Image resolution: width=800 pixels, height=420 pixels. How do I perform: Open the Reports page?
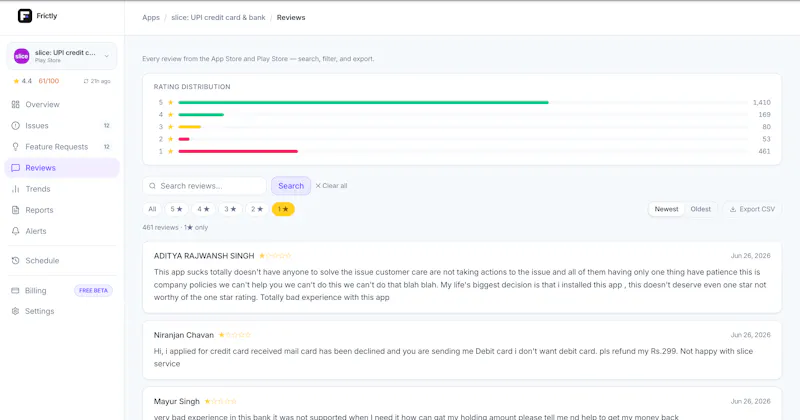(62, 210)
